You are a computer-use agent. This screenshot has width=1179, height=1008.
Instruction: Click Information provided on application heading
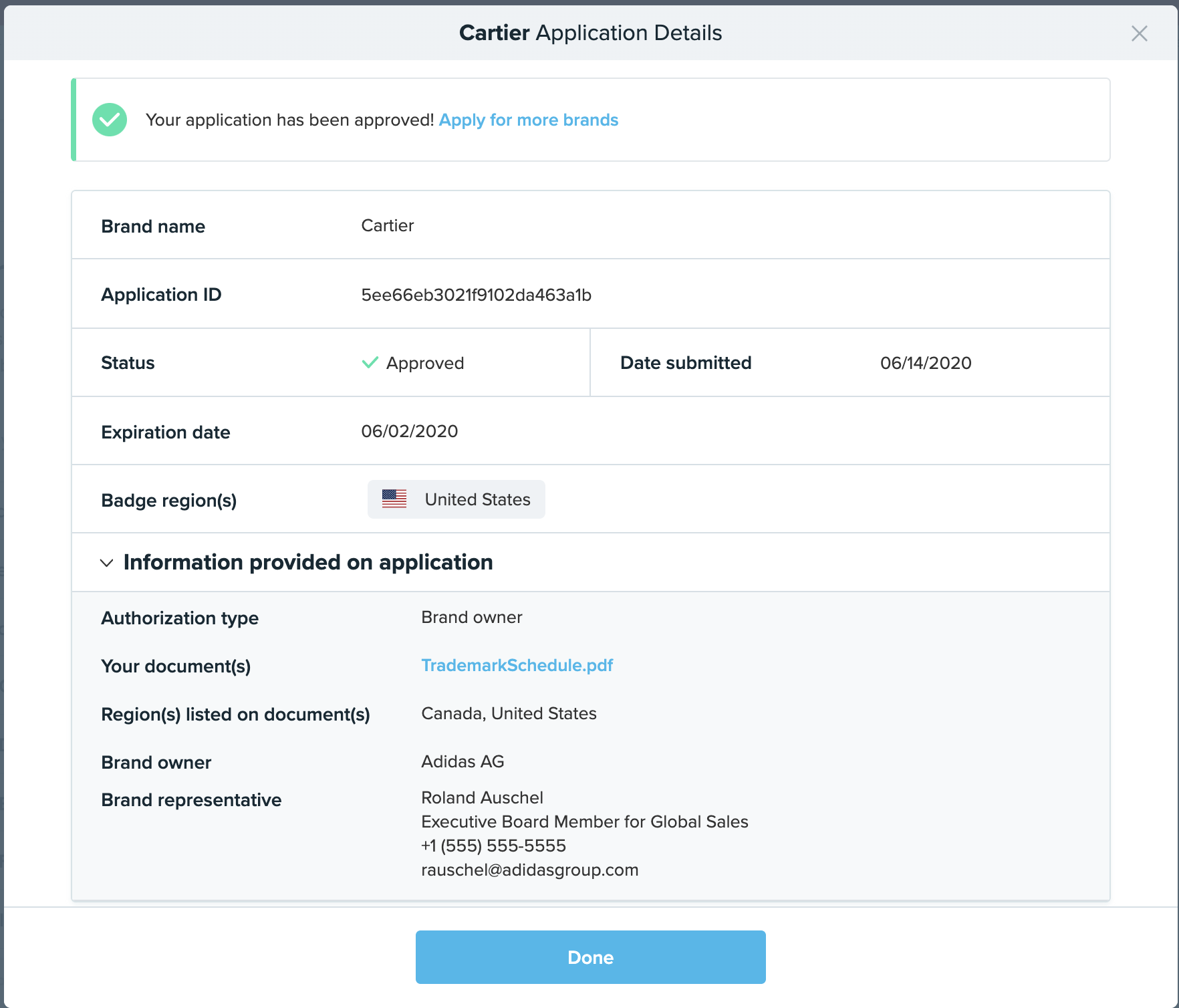(x=308, y=562)
